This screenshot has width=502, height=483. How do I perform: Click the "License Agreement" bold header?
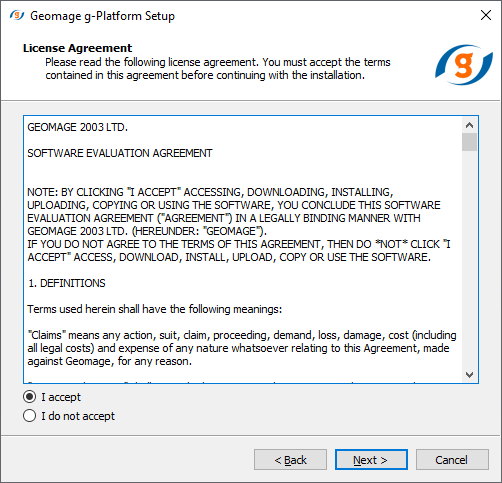point(77,48)
